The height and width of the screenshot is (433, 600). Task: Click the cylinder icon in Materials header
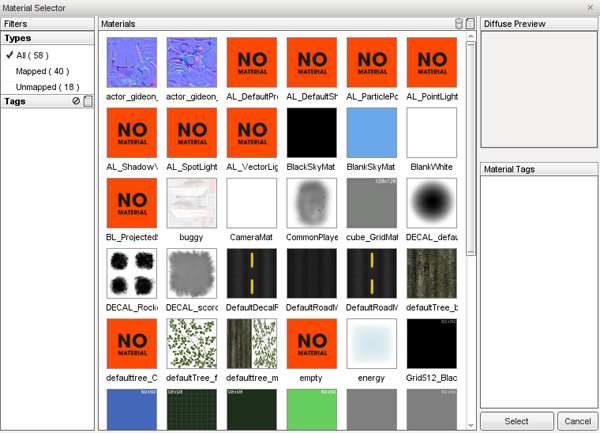pyautogui.click(x=459, y=23)
